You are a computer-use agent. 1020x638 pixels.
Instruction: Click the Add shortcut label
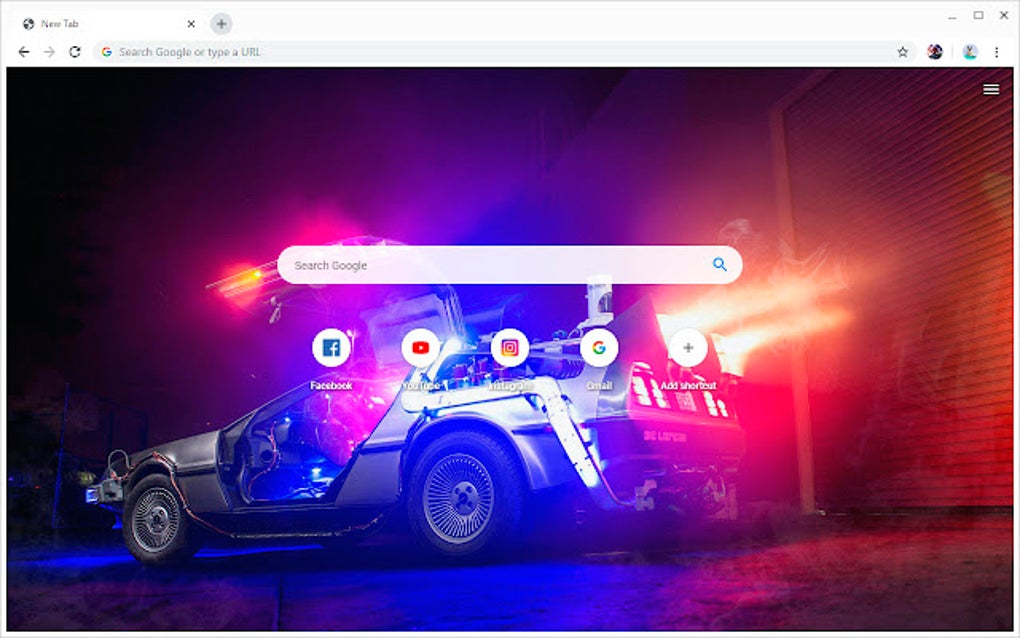pyautogui.click(x=688, y=386)
